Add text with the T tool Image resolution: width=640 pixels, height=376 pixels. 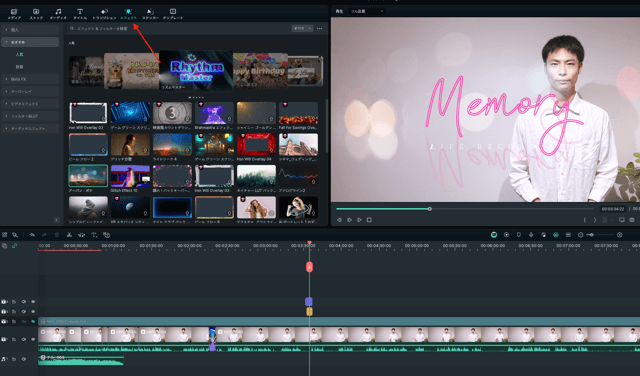pyautogui.click(x=94, y=235)
